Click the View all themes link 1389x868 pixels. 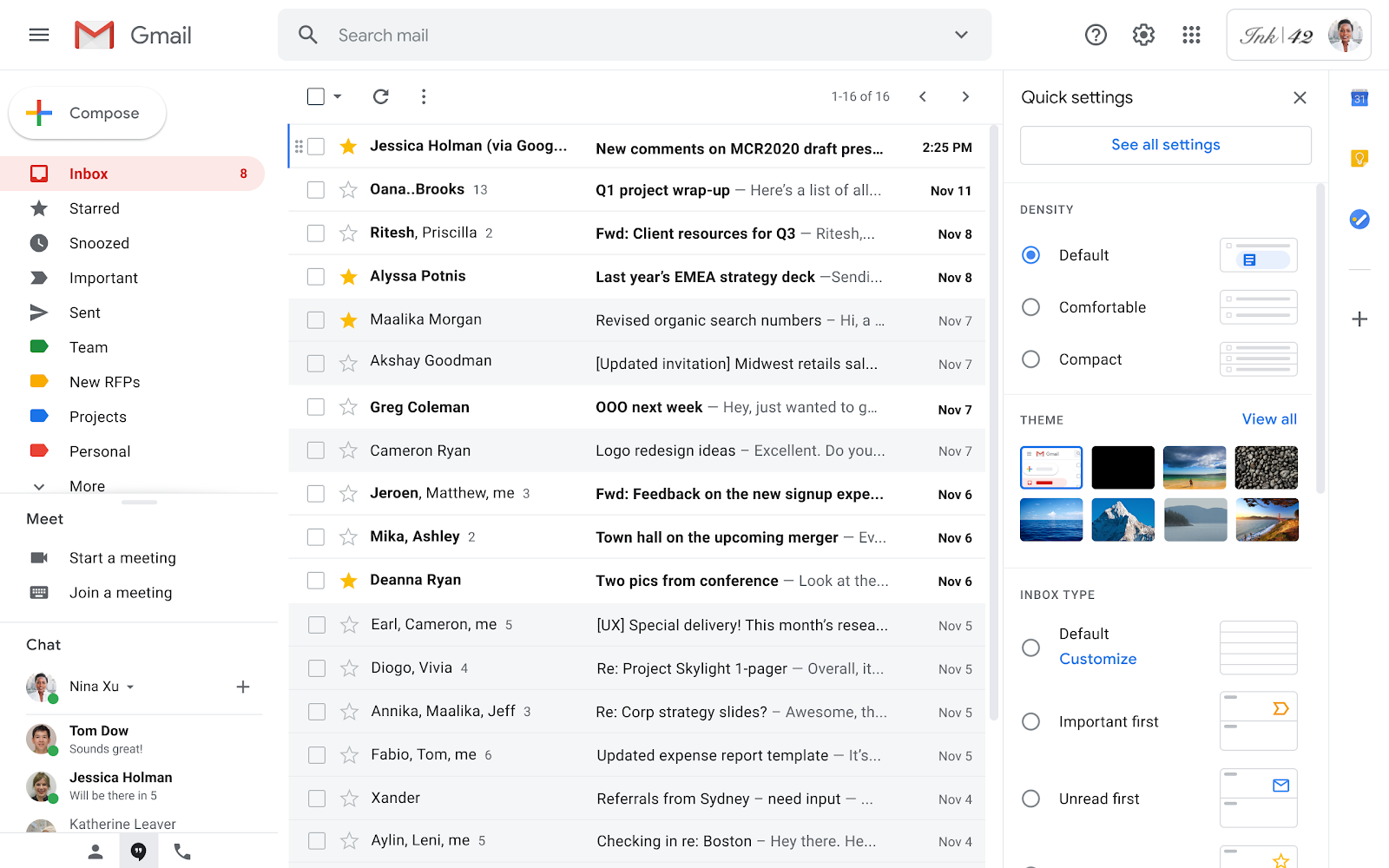1268,418
